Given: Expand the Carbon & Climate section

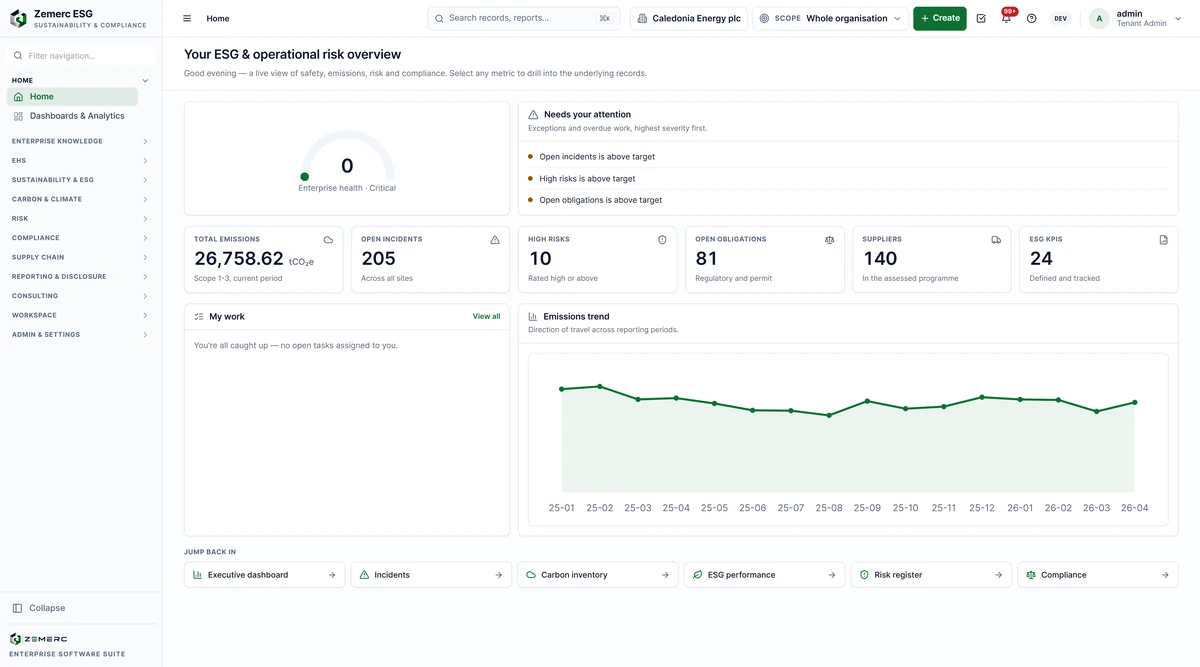Looking at the screenshot, I should (80, 199).
